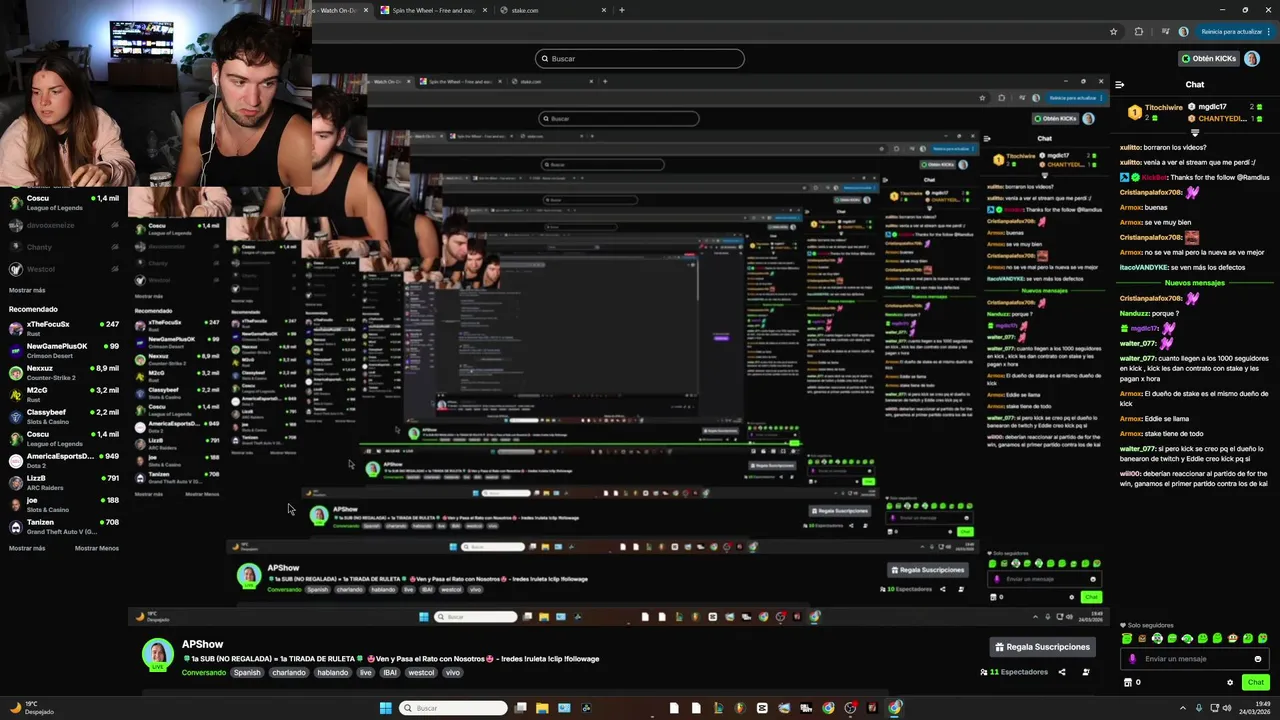1280x720 pixels.
Task: Bookmark page with star icon
Action: click(1113, 31)
